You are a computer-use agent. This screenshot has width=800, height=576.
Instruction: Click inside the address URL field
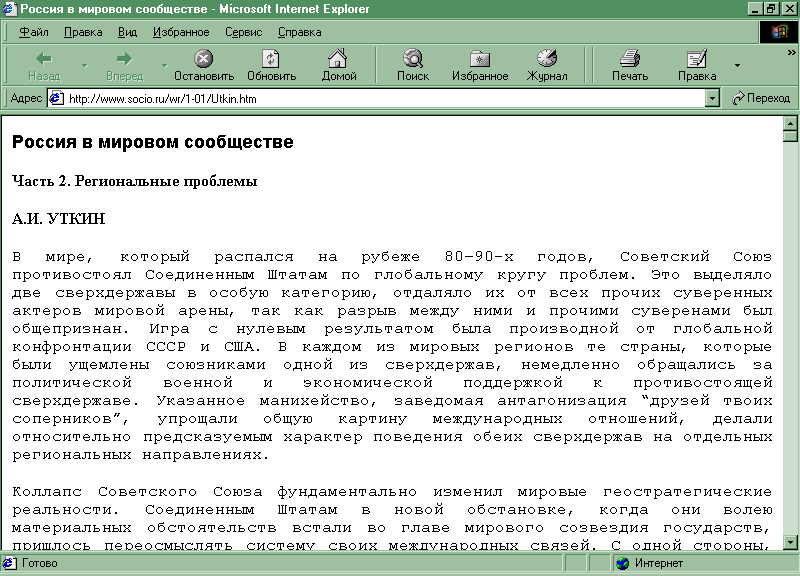coord(380,98)
